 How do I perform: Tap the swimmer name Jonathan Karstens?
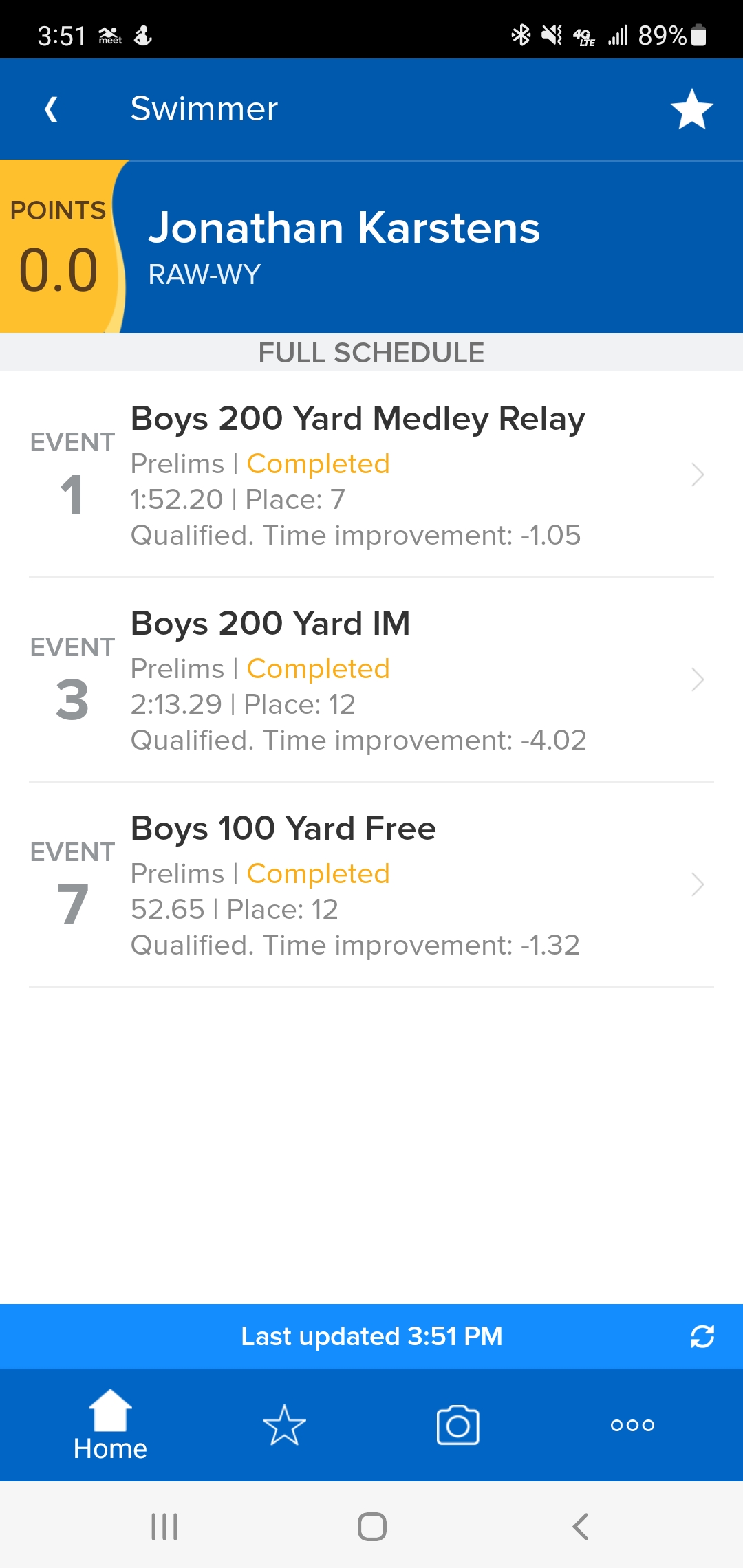(344, 228)
